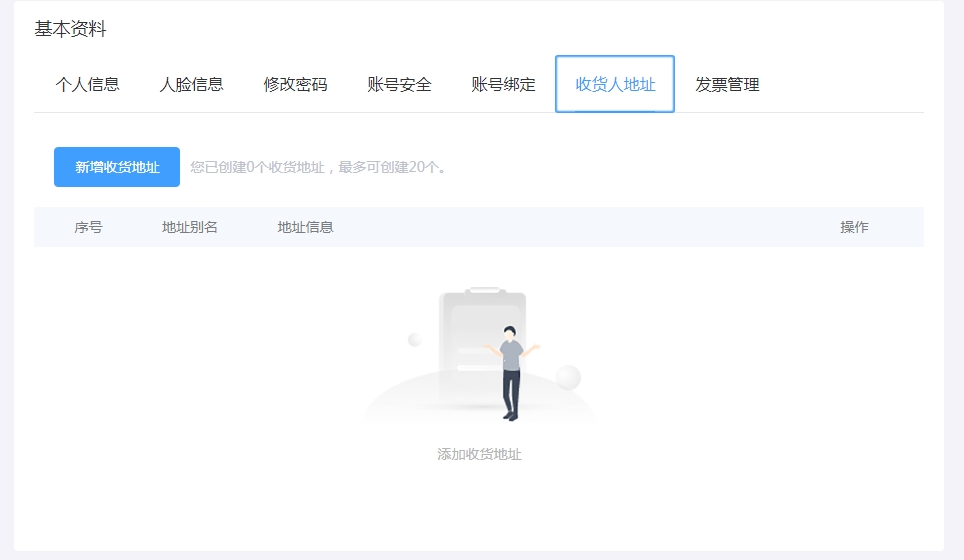Select the 账号安全 tab
Image resolution: width=964 pixels, height=560 pixels.
[399, 84]
